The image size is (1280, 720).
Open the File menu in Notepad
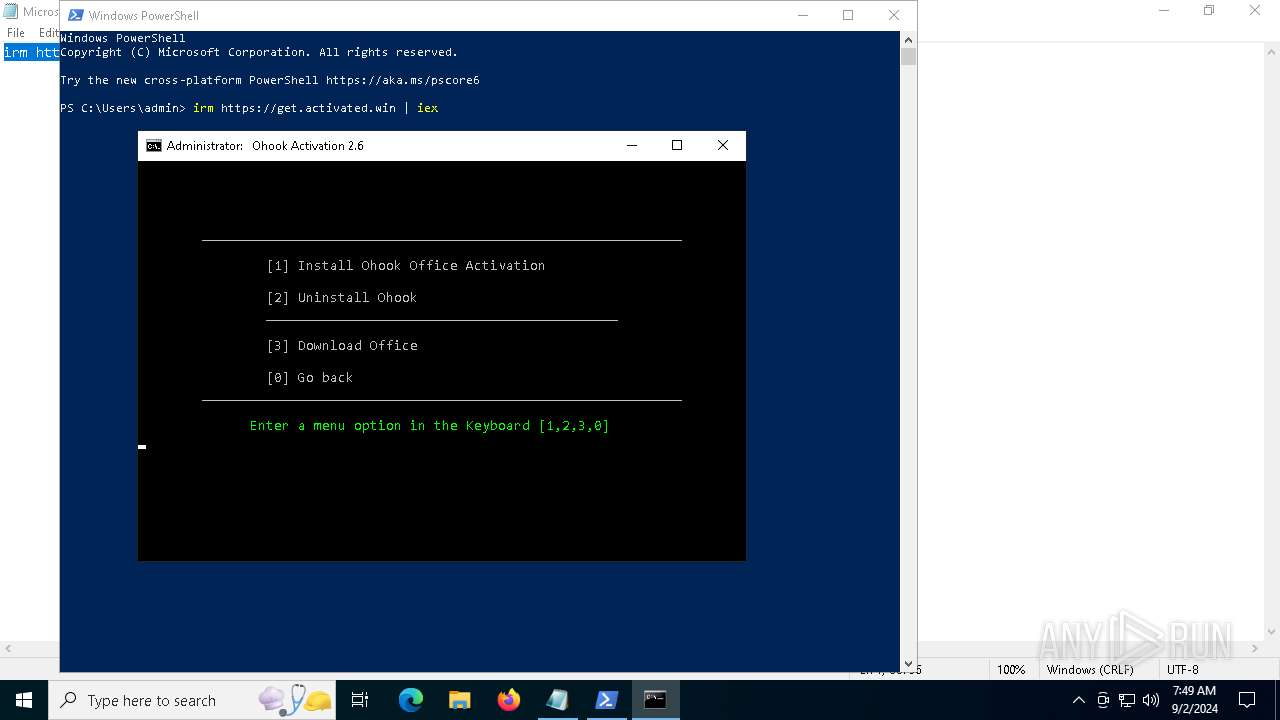point(16,33)
